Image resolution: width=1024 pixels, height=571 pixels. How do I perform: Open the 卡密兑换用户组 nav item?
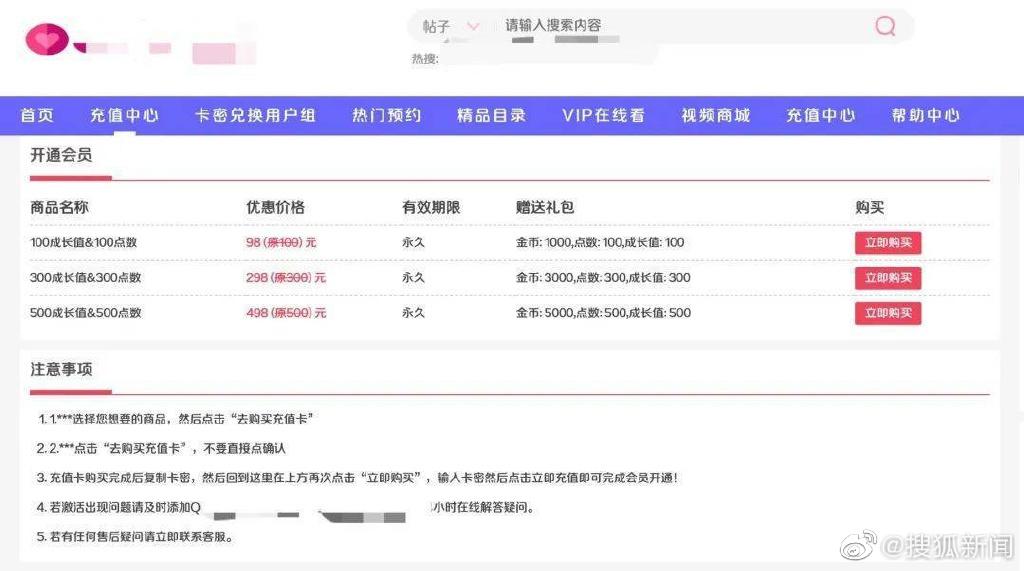[x=255, y=115]
